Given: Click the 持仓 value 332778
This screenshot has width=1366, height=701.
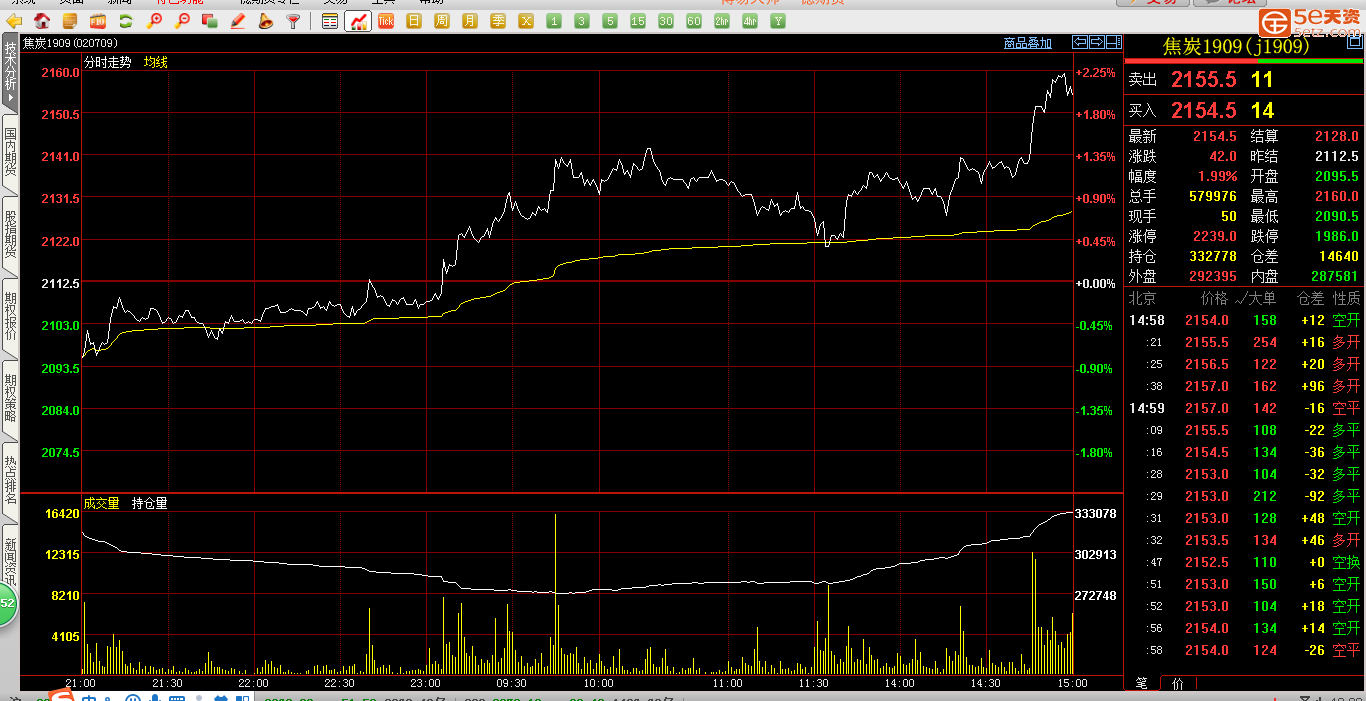Looking at the screenshot, I should click(x=1213, y=256).
